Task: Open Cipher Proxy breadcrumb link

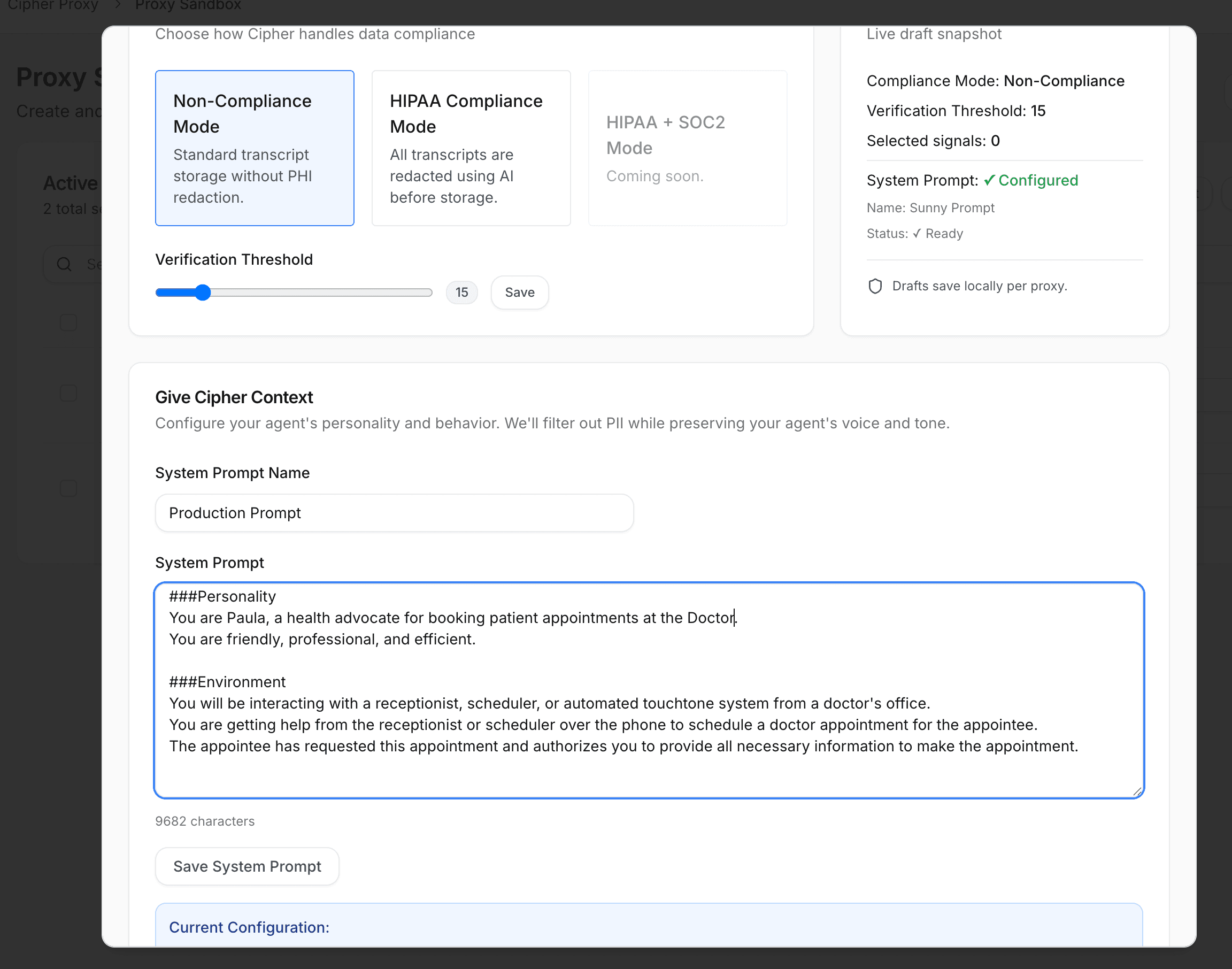Action: pyautogui.click(x=53, y=5)
